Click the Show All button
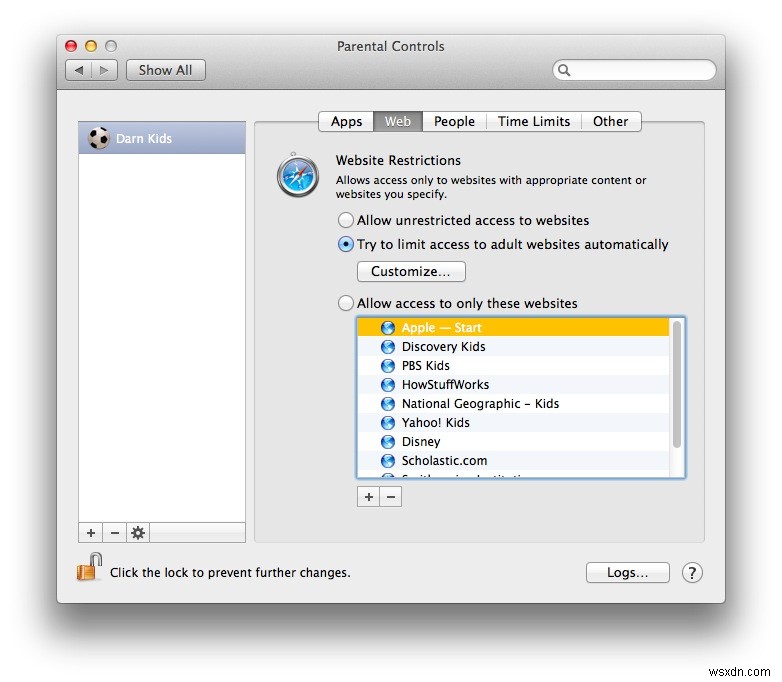 point(166,70)
